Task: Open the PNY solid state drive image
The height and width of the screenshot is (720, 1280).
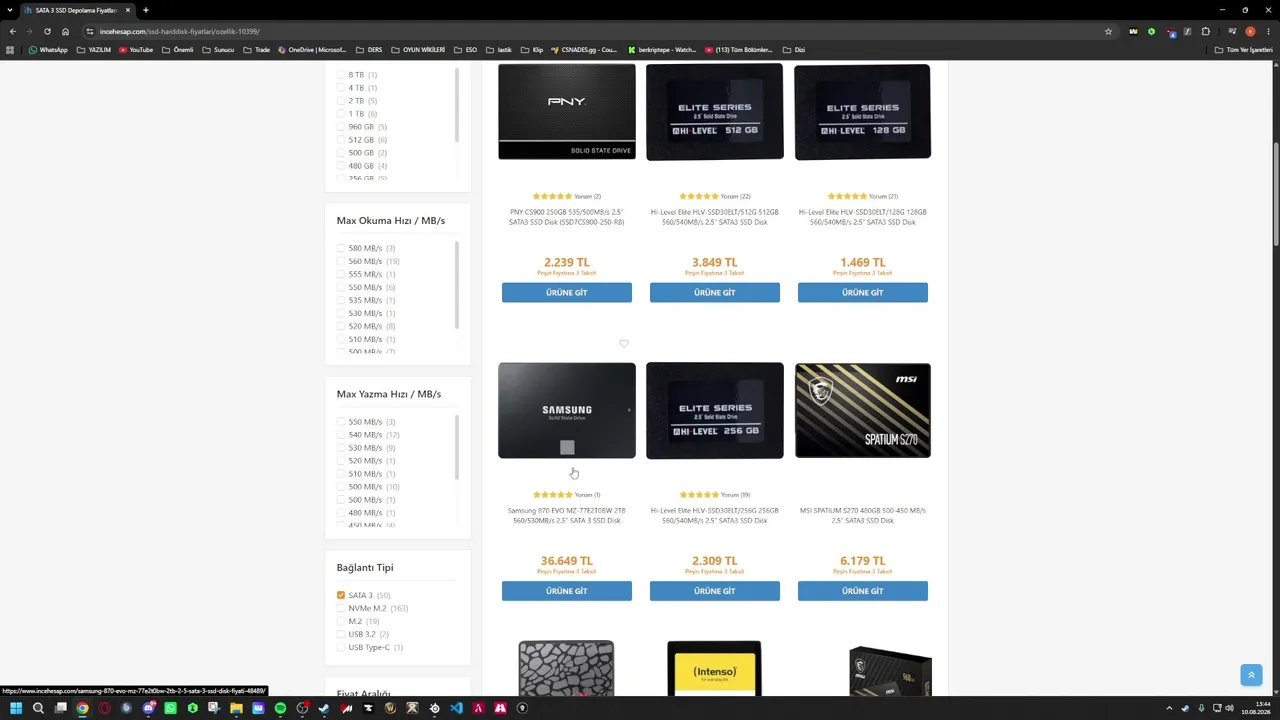Action: [x=567, y=111]
